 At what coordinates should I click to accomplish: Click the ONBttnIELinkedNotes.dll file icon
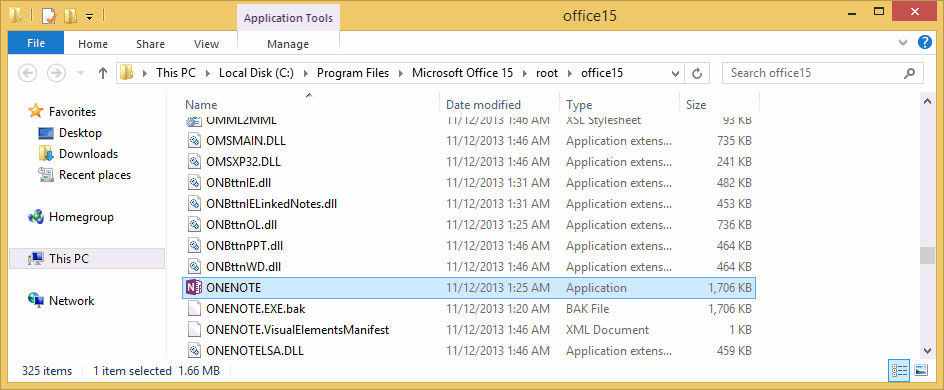(193, 204)
